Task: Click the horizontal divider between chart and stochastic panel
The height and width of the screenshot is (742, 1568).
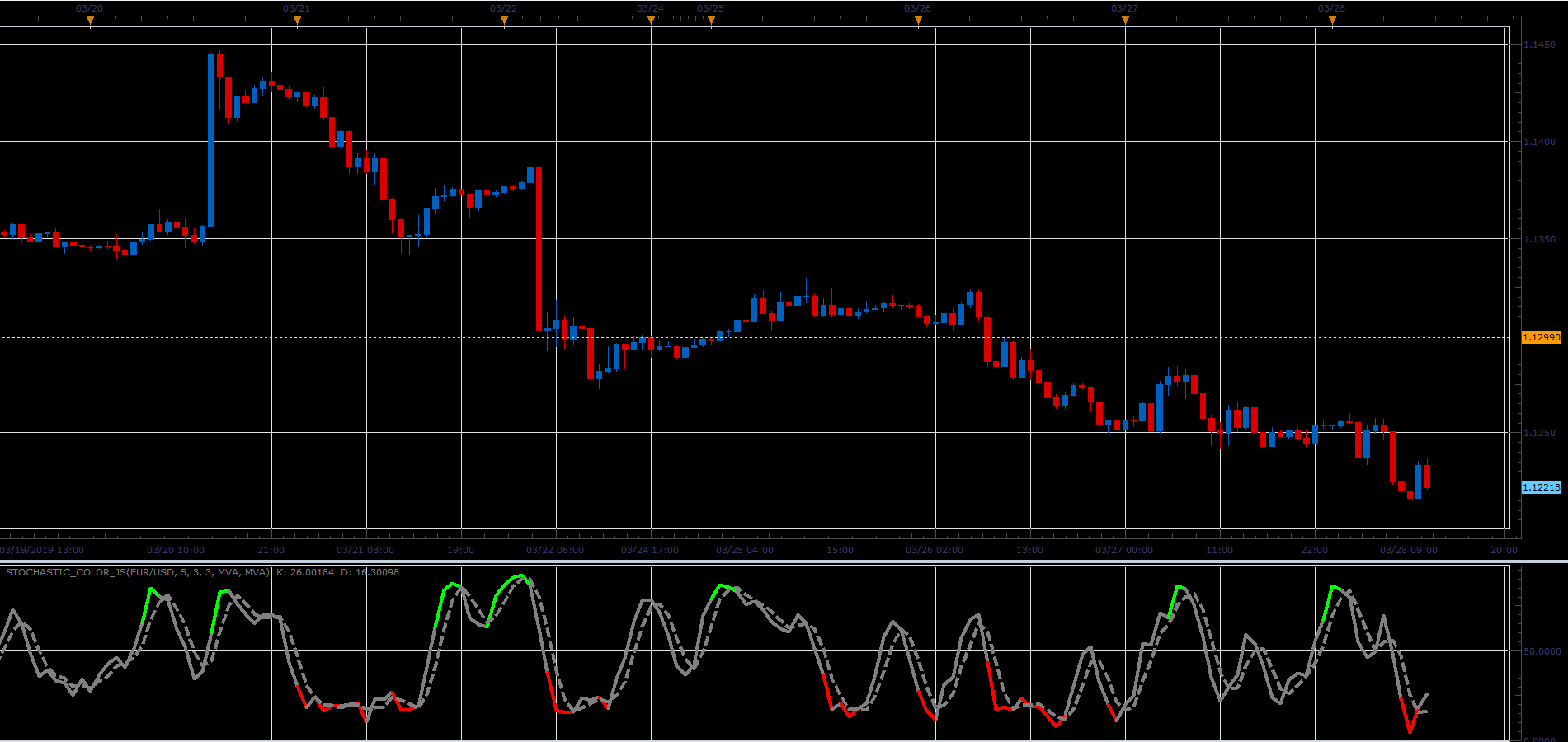Action: click(x=784, y=562)
